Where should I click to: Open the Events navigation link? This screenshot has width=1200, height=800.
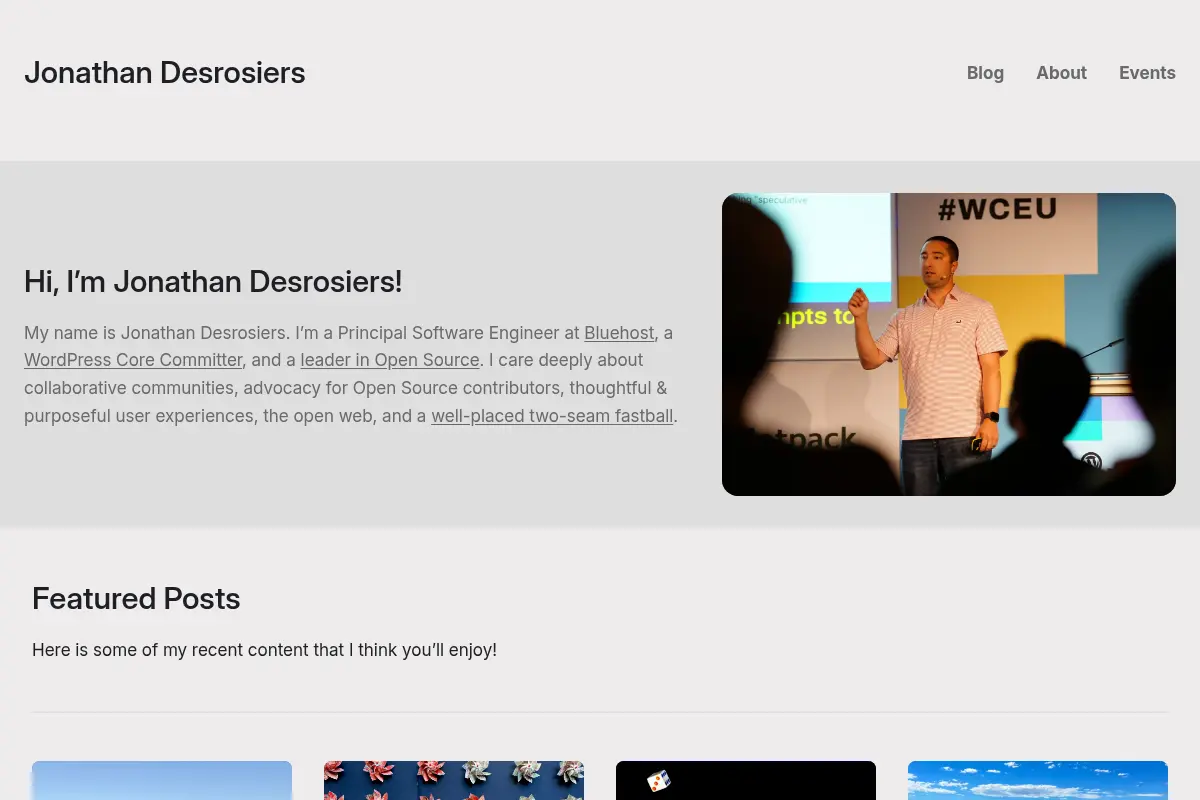pos(1147,73)
